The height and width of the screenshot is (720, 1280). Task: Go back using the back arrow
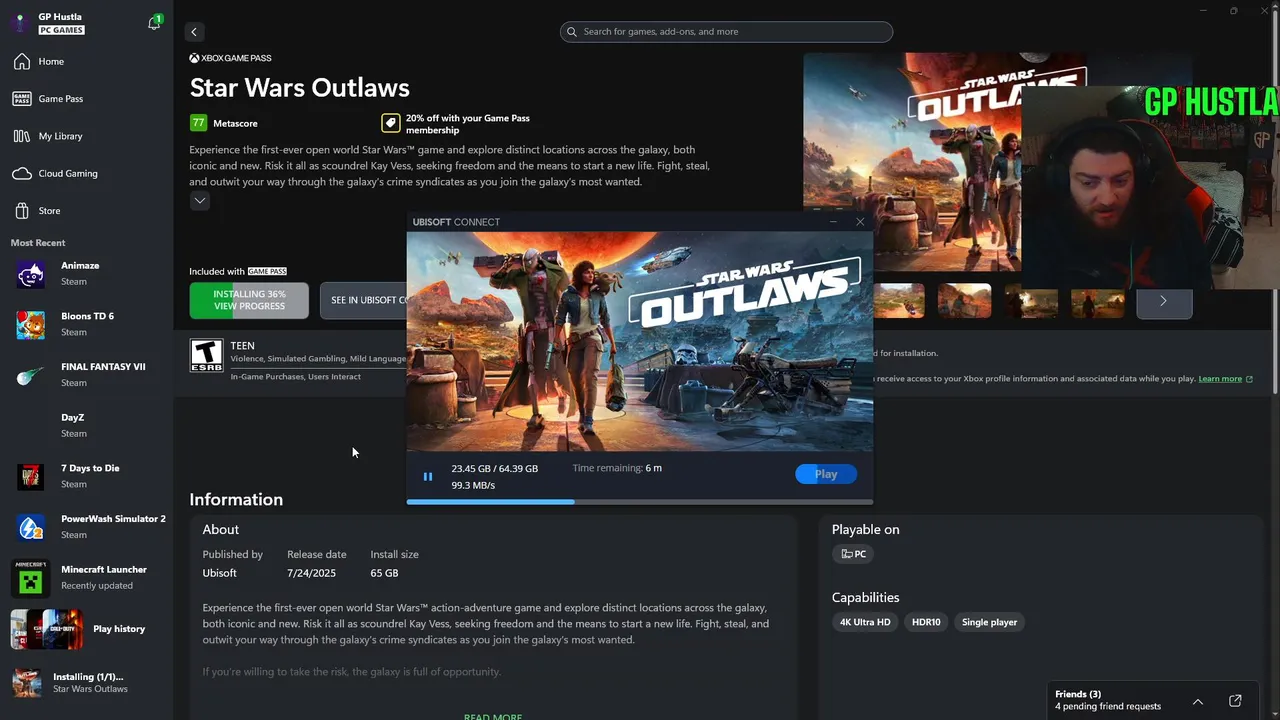click(194, 32)
